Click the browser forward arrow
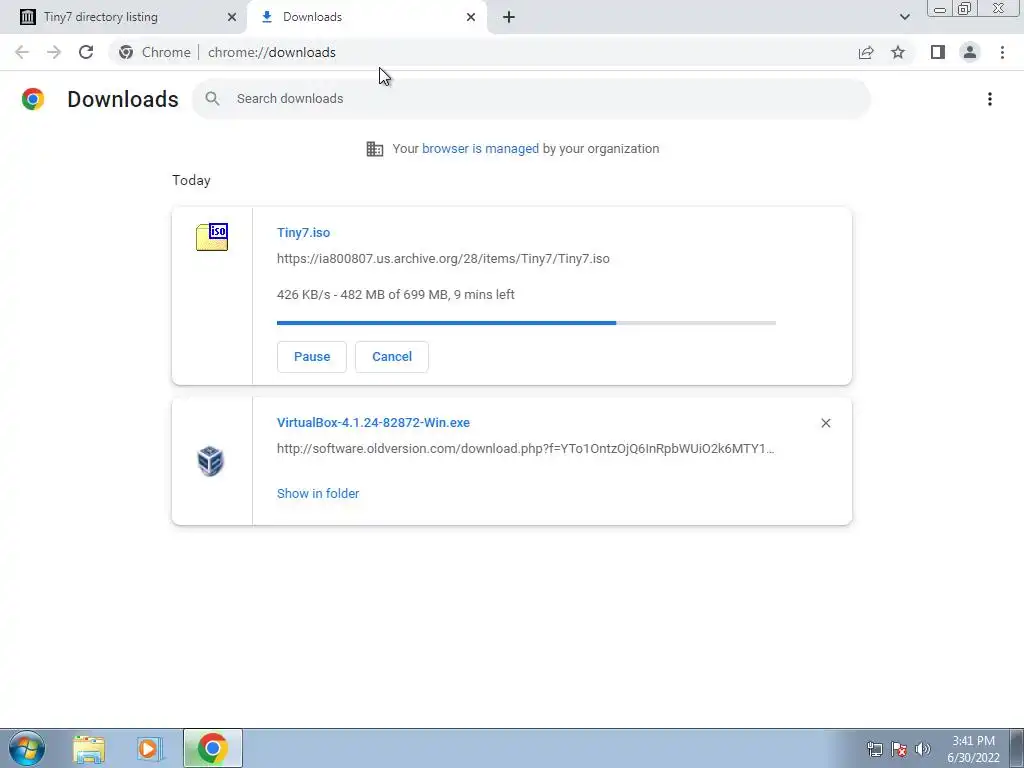Screen dimensions: 1024x768 (54, 52)
